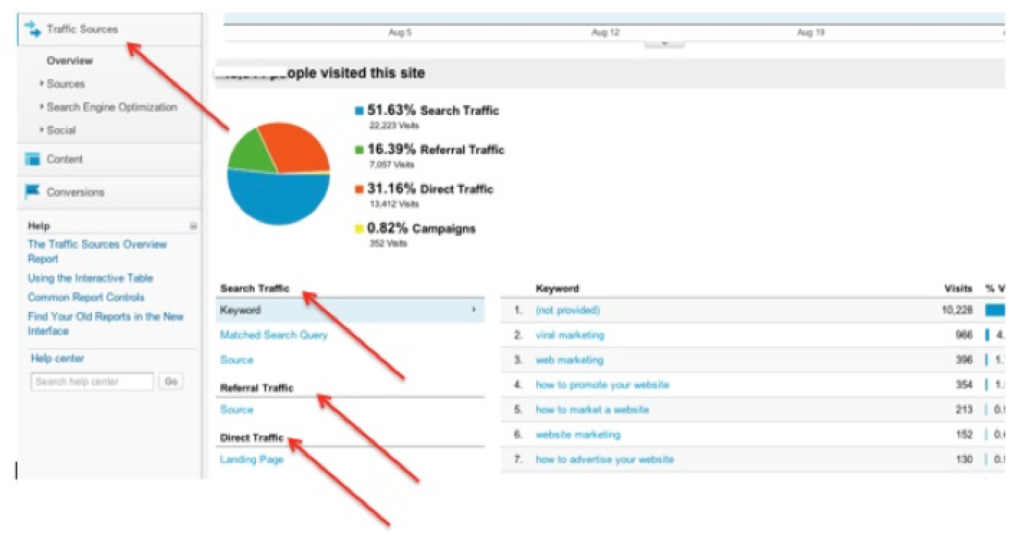Click the Aug 19 timeline label
1024x545 pixels.
coord(810,32)
